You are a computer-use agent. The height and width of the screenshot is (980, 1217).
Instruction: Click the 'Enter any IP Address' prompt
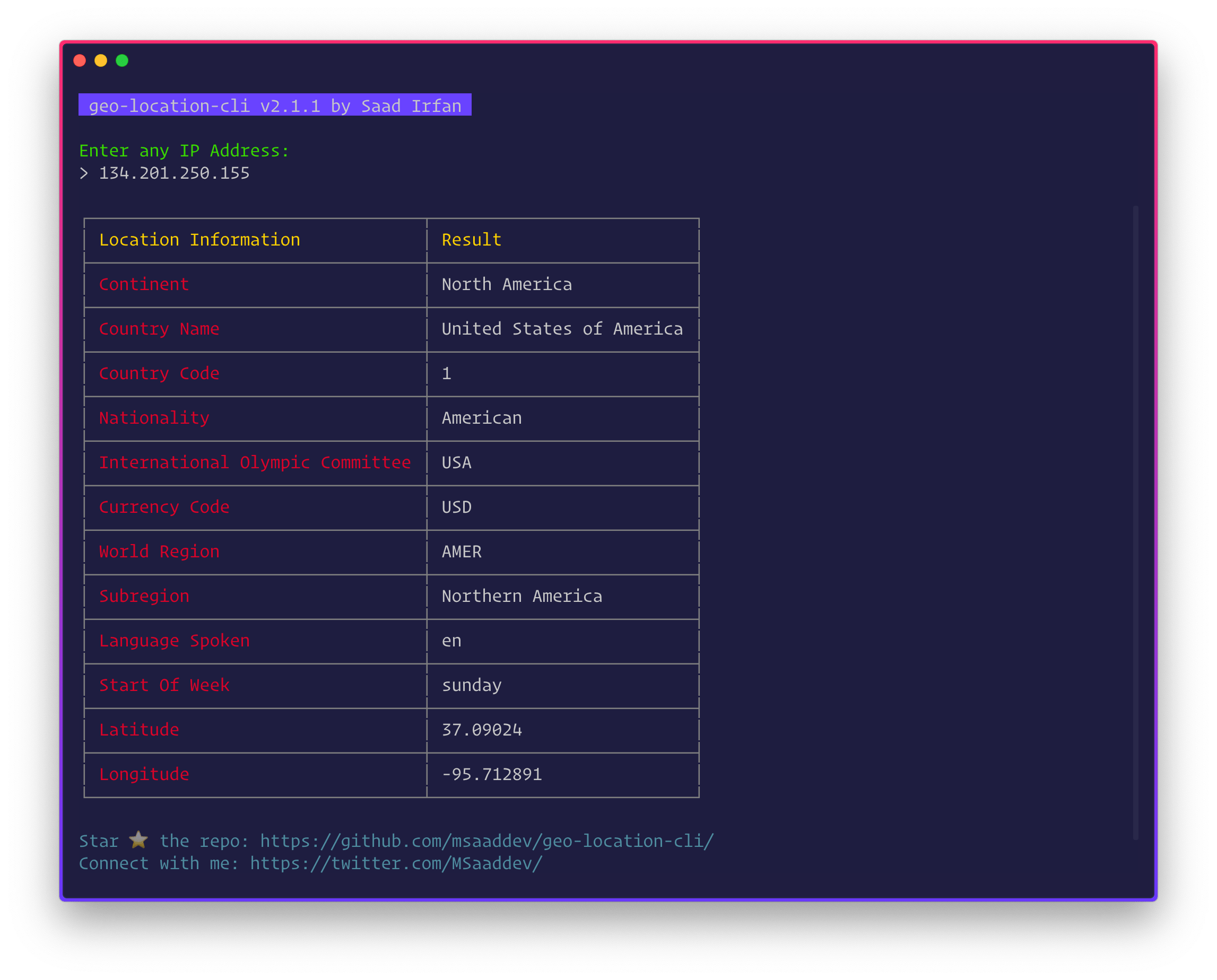click(184, 151)
